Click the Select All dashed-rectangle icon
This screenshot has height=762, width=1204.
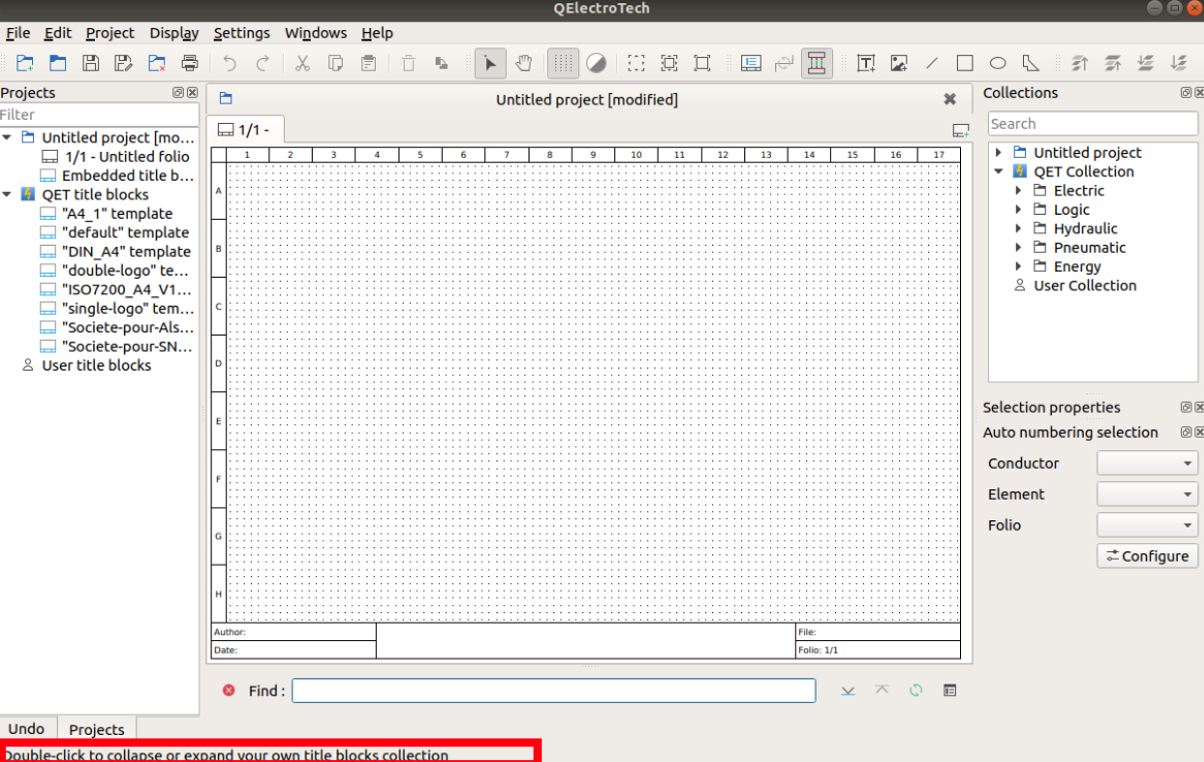636,63
